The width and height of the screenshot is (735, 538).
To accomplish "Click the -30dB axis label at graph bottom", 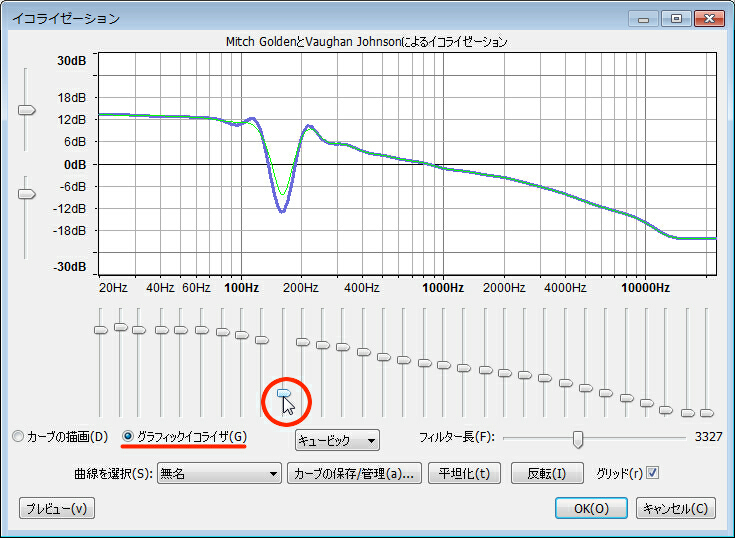I will (x=70, y=267).
